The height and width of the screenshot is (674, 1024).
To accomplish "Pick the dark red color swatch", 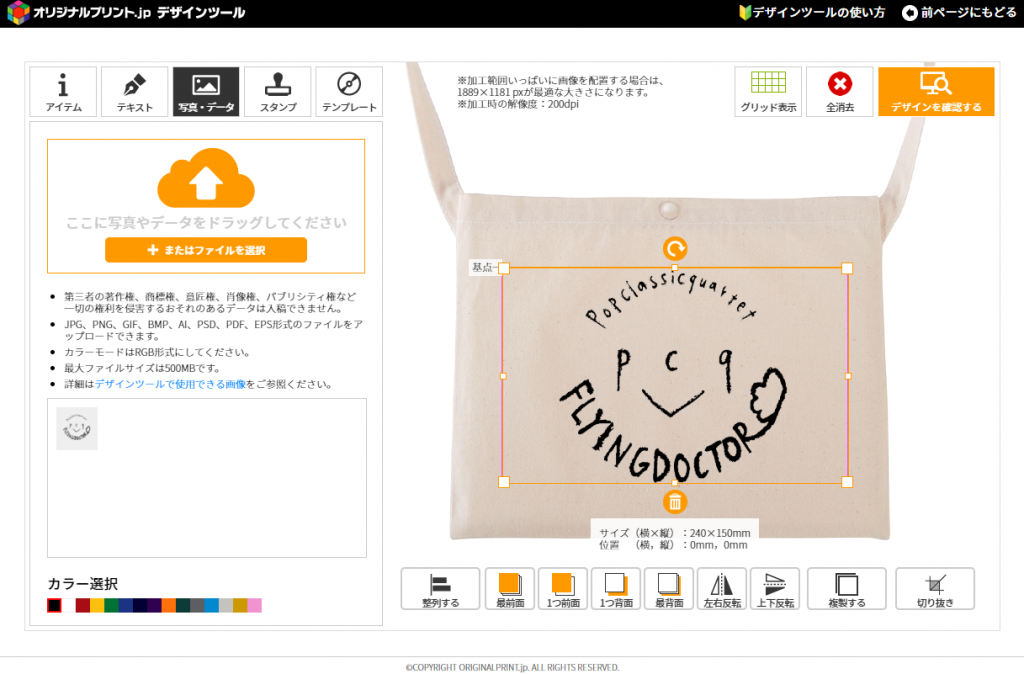I will tap(83, 605).
